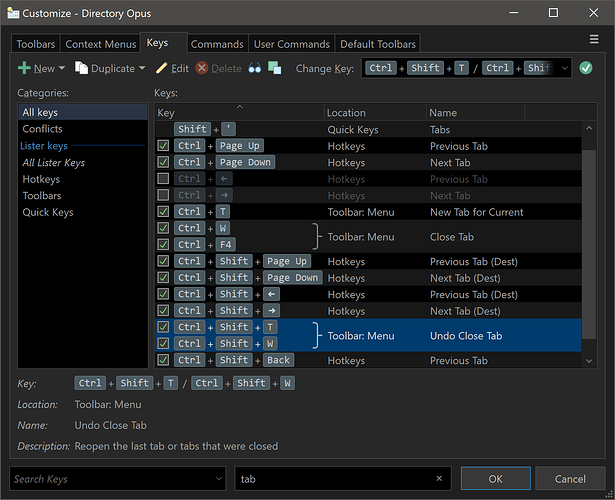Select the New Tab for Current row

(368, 212)
